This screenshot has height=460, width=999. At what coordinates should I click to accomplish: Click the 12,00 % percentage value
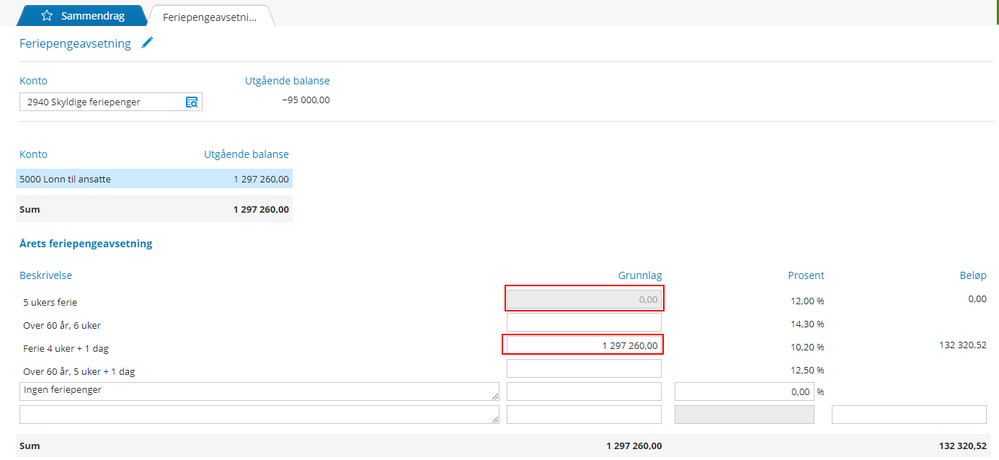808,301
